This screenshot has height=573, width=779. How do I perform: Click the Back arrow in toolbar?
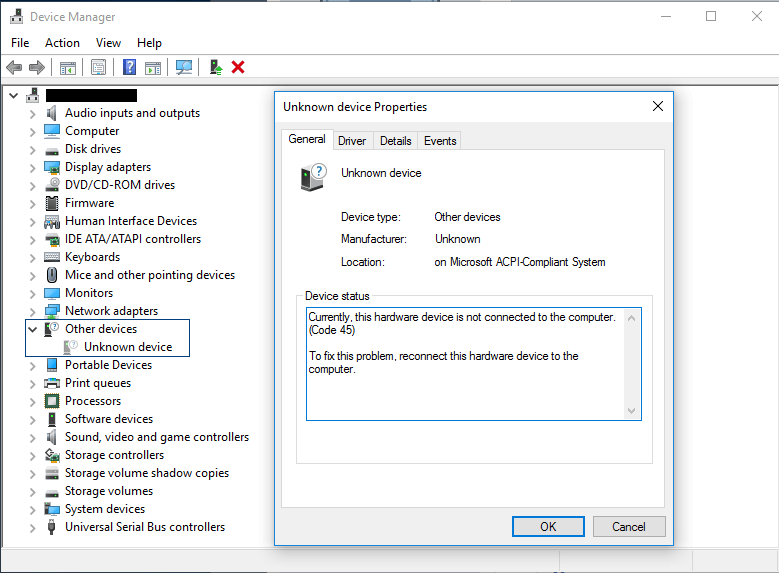click(14, 67)
